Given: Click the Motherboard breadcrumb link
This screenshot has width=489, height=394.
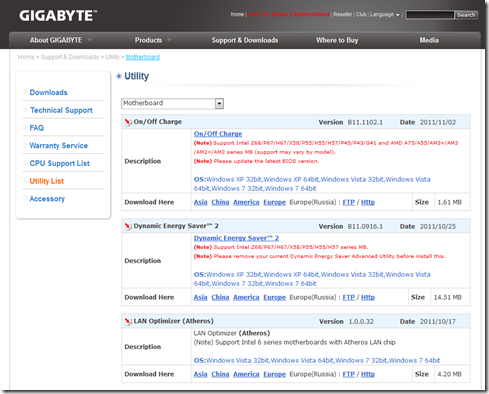Looking at the screenshot, I should [143, 57].
